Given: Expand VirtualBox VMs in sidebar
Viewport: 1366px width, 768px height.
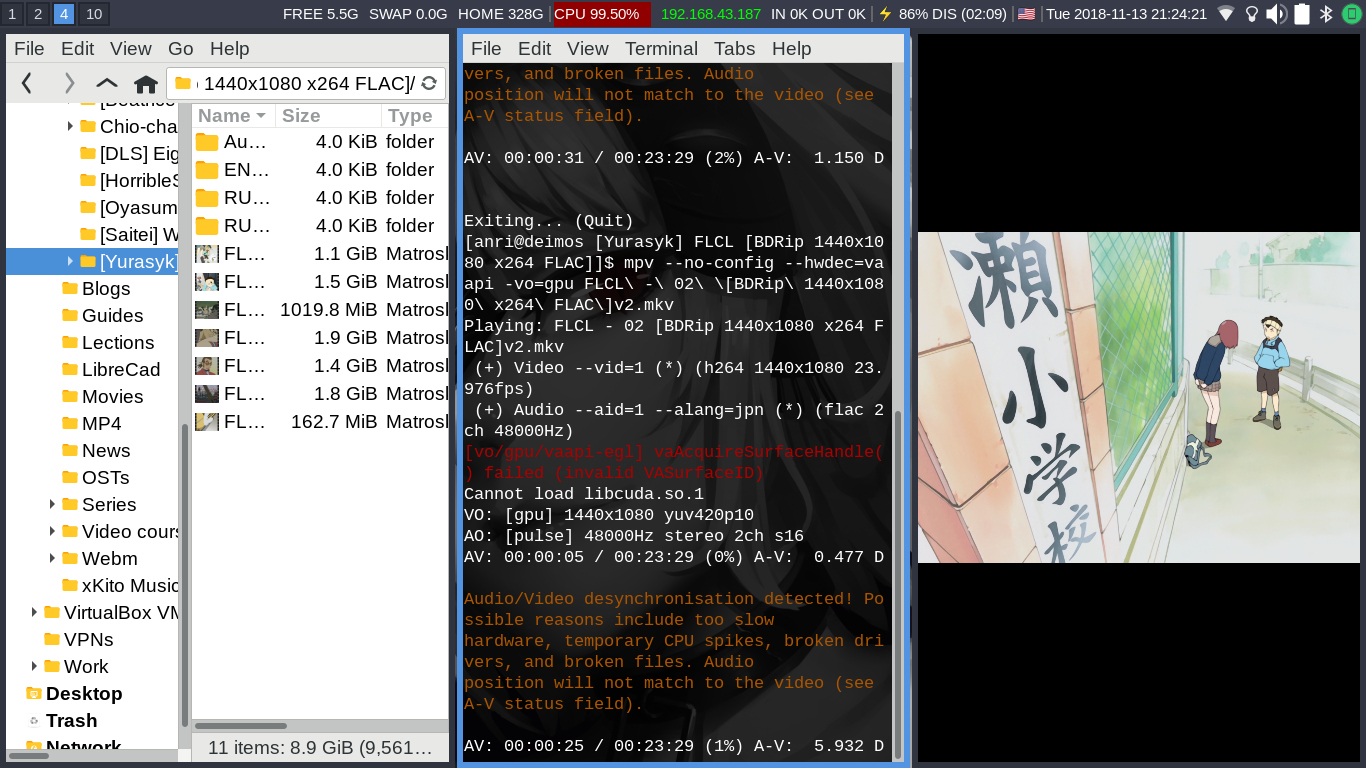Looking at the screenshot, I should pyautogui.click(x=33, y=612).
